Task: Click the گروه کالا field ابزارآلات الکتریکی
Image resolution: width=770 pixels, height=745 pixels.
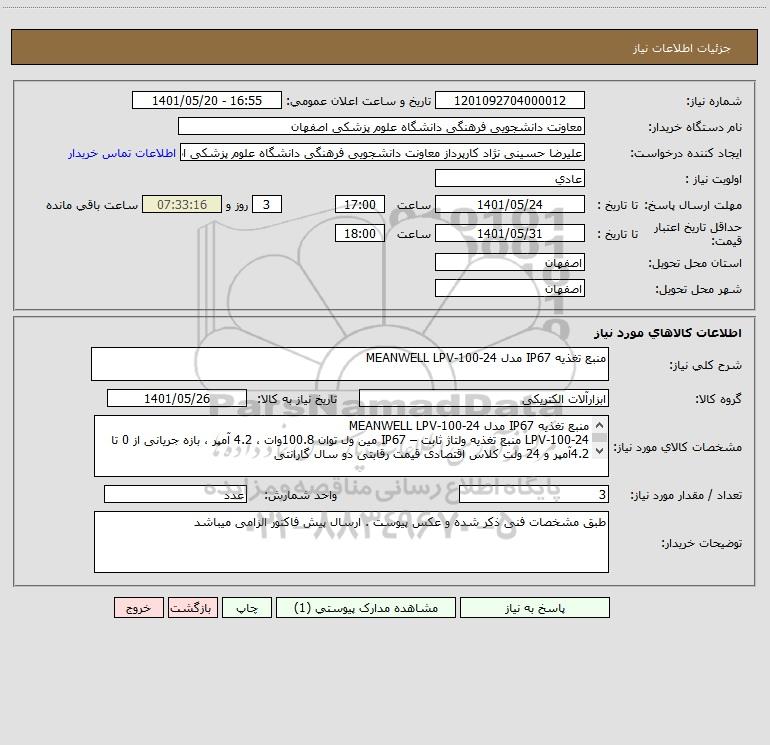Action: (x=484, y=398)
